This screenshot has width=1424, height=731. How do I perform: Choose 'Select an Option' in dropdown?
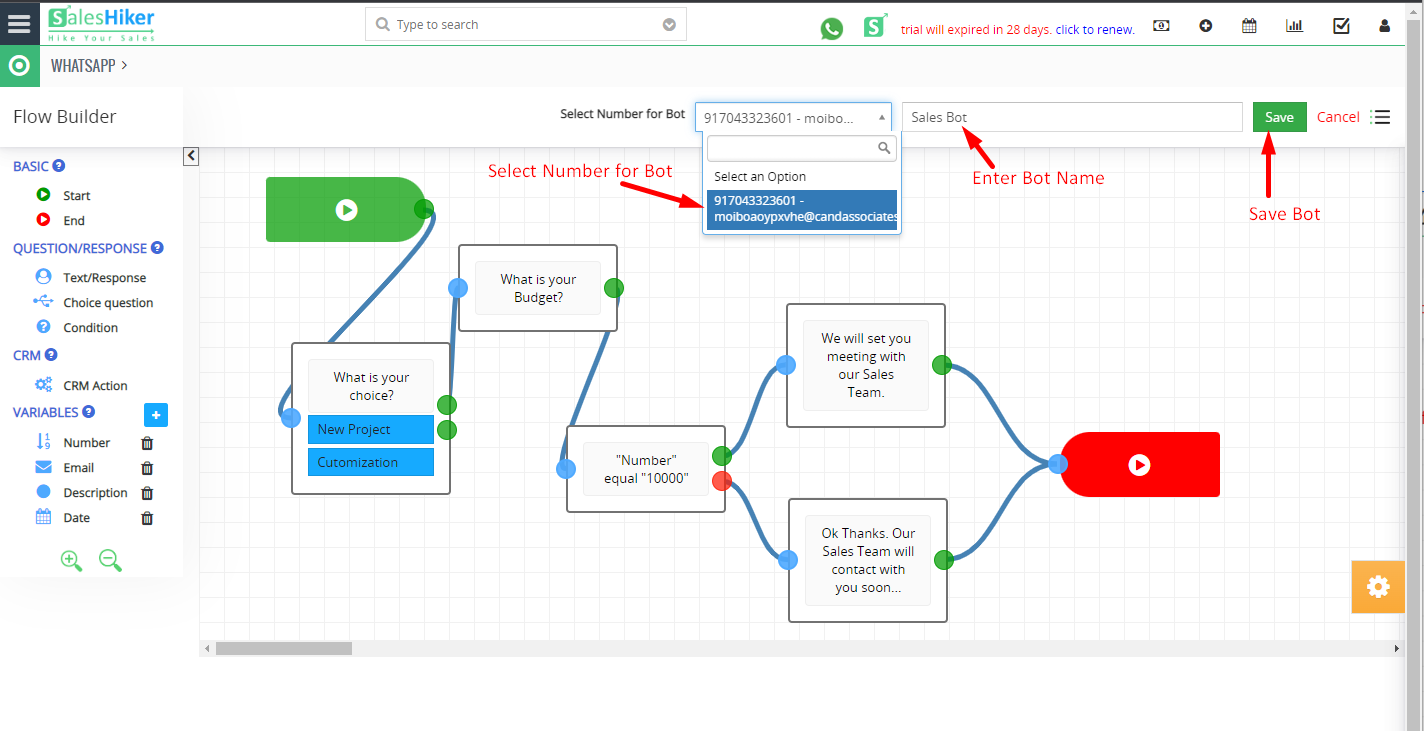pos(801,177)
